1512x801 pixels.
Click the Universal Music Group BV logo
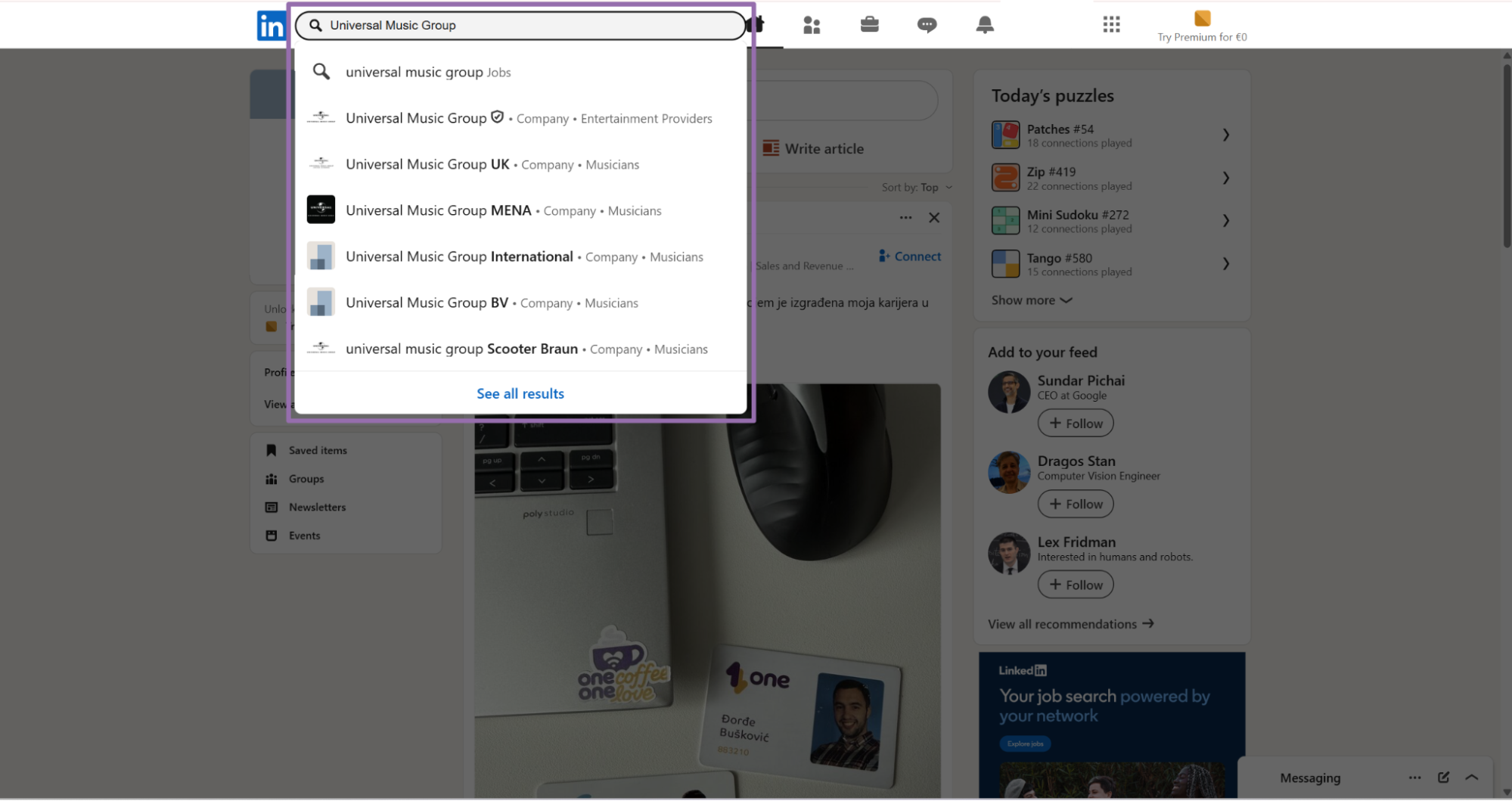click(x=321, y=302)
